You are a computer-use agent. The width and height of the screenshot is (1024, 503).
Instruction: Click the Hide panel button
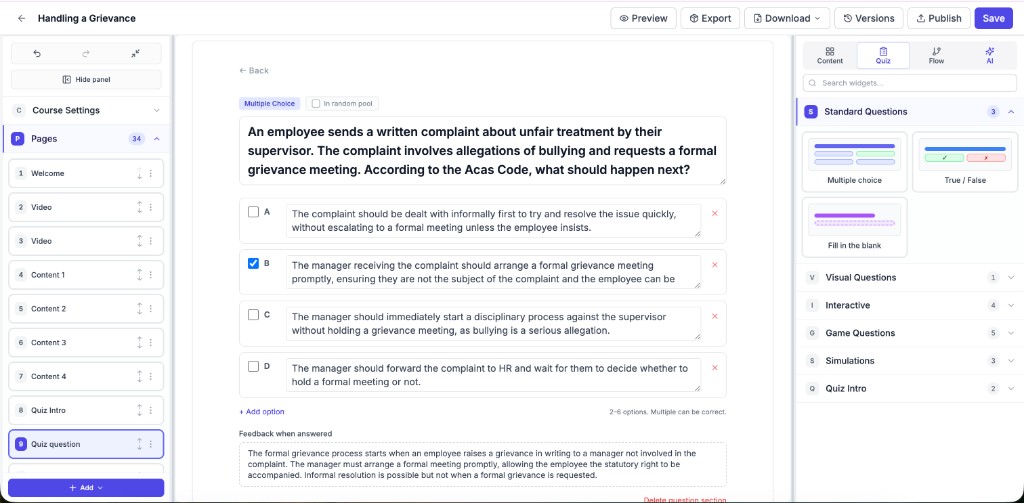(x=86, y=80)
